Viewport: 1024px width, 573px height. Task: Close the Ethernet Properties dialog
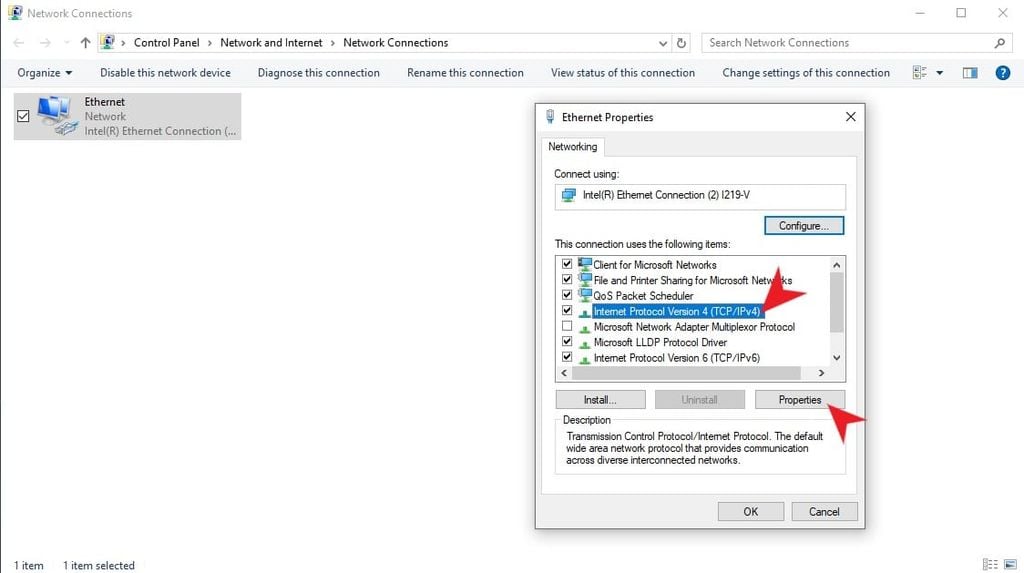tap(850, 116)
